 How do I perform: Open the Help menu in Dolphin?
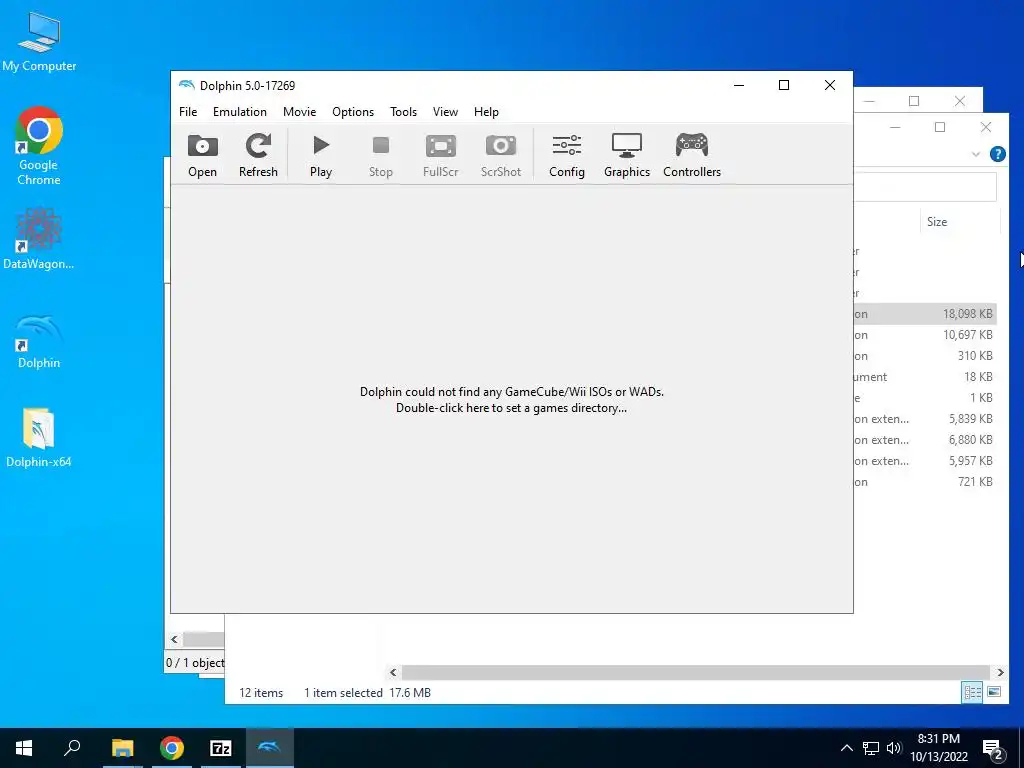pyautogui.click(x=487, y=112)
